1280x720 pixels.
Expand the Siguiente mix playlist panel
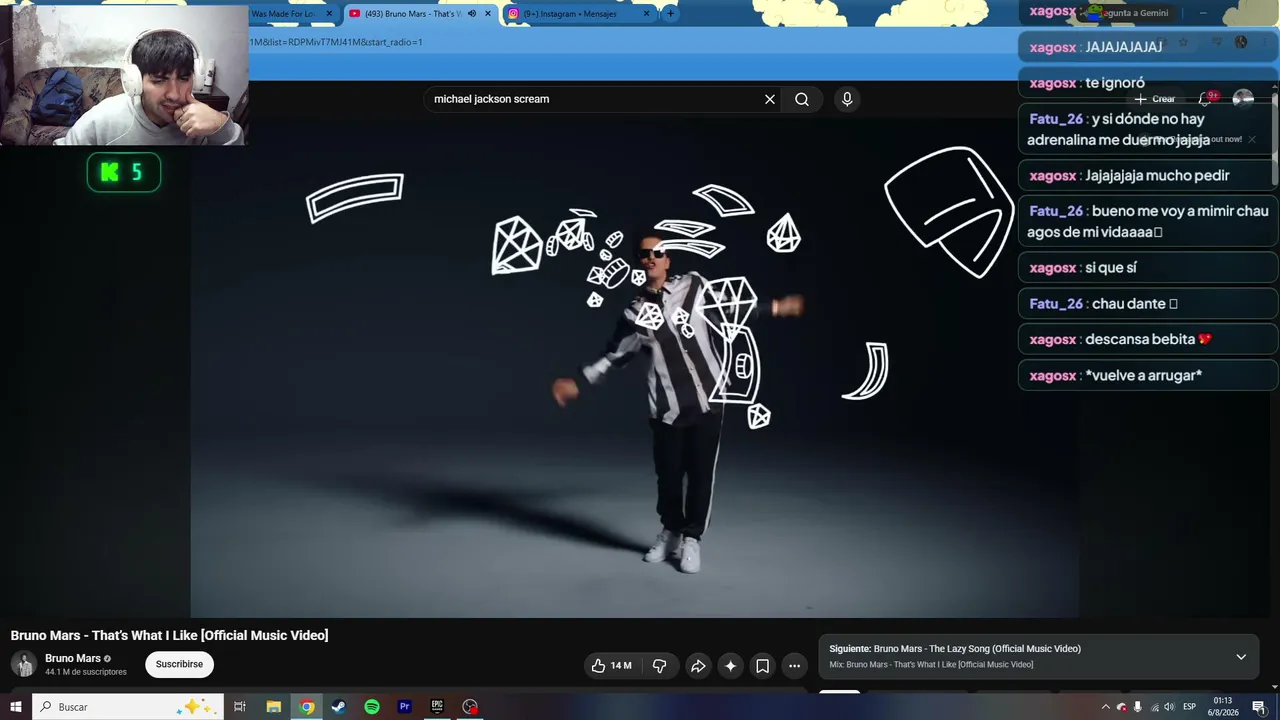pos(1241,657)
